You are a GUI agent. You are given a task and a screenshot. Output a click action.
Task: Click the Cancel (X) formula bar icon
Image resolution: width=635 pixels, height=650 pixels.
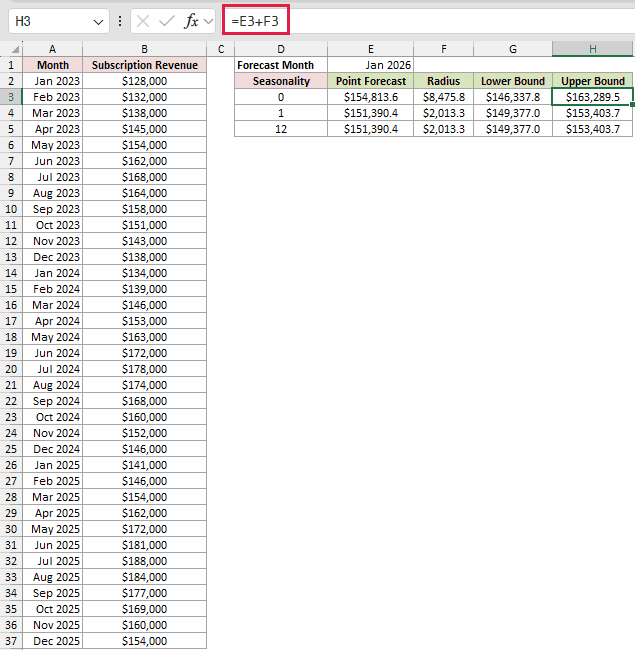[x=143, y=21]
